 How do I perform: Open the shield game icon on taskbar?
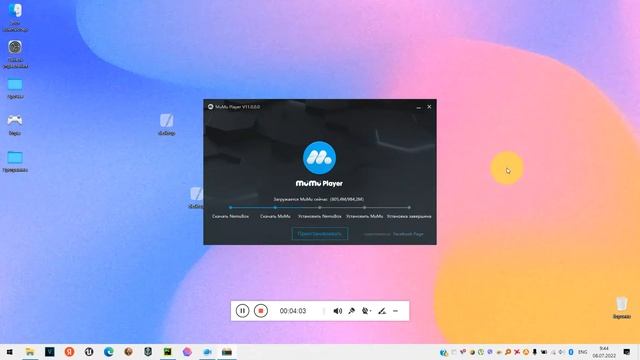click(148, 352)
